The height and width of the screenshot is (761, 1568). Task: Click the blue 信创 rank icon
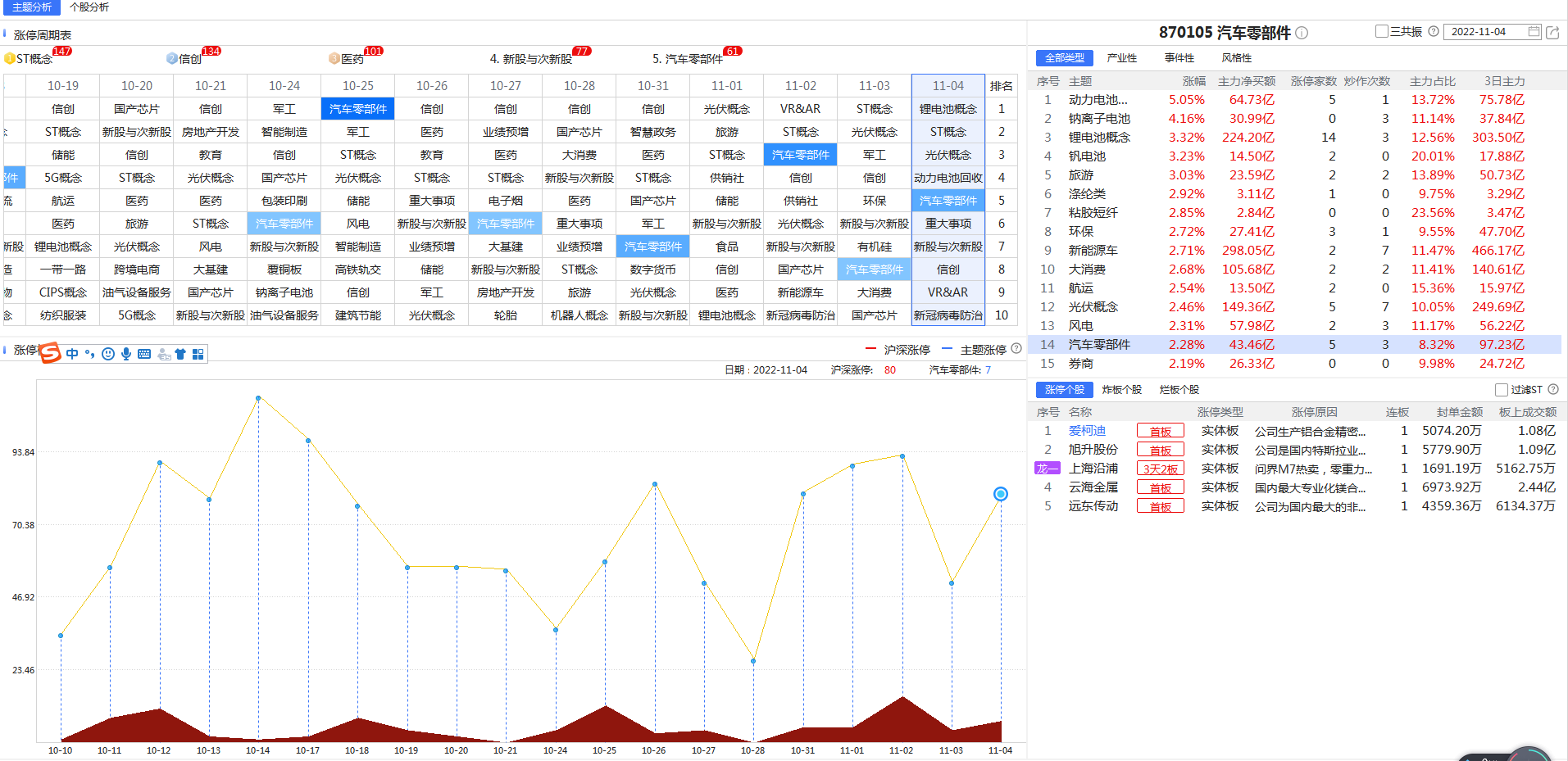click(x=172, y=58)
